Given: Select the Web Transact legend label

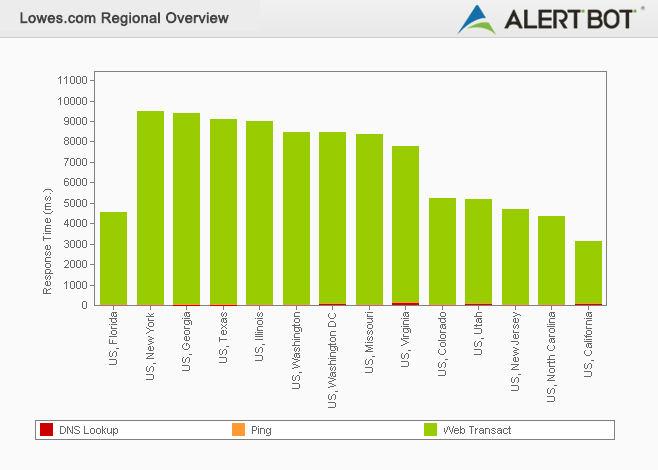Looking at the screenshot, I should click(477, 430).
